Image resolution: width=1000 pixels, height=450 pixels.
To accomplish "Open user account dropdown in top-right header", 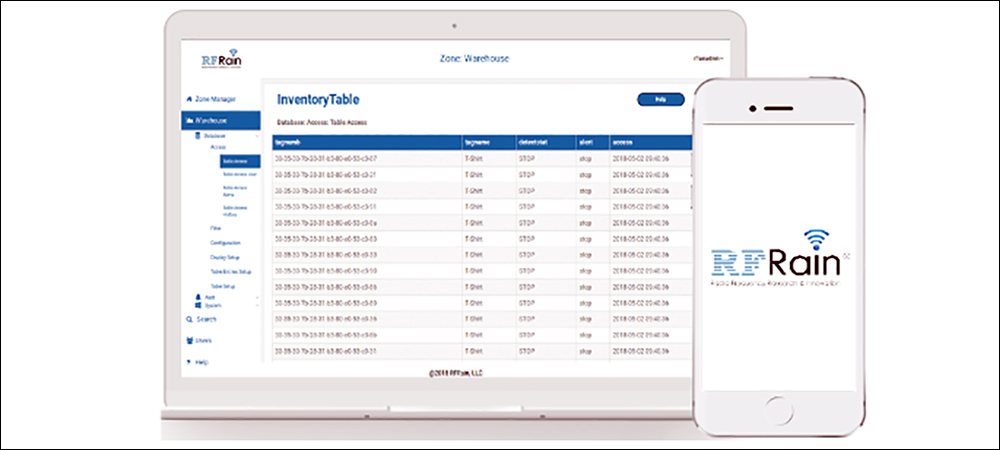I will click(x=708, y=59).
